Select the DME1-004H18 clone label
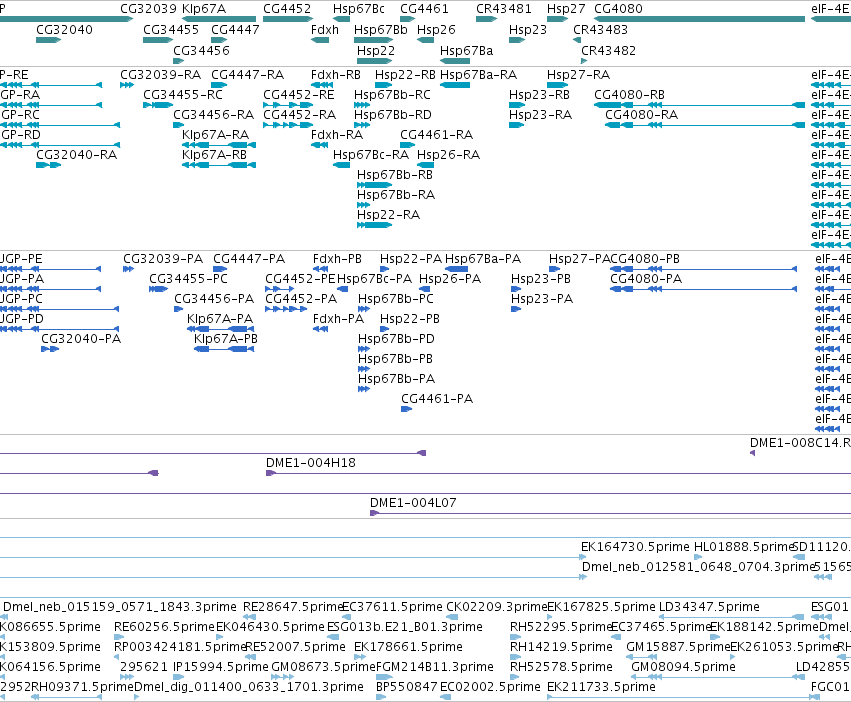The image size is (851, 702). (310, 463)
